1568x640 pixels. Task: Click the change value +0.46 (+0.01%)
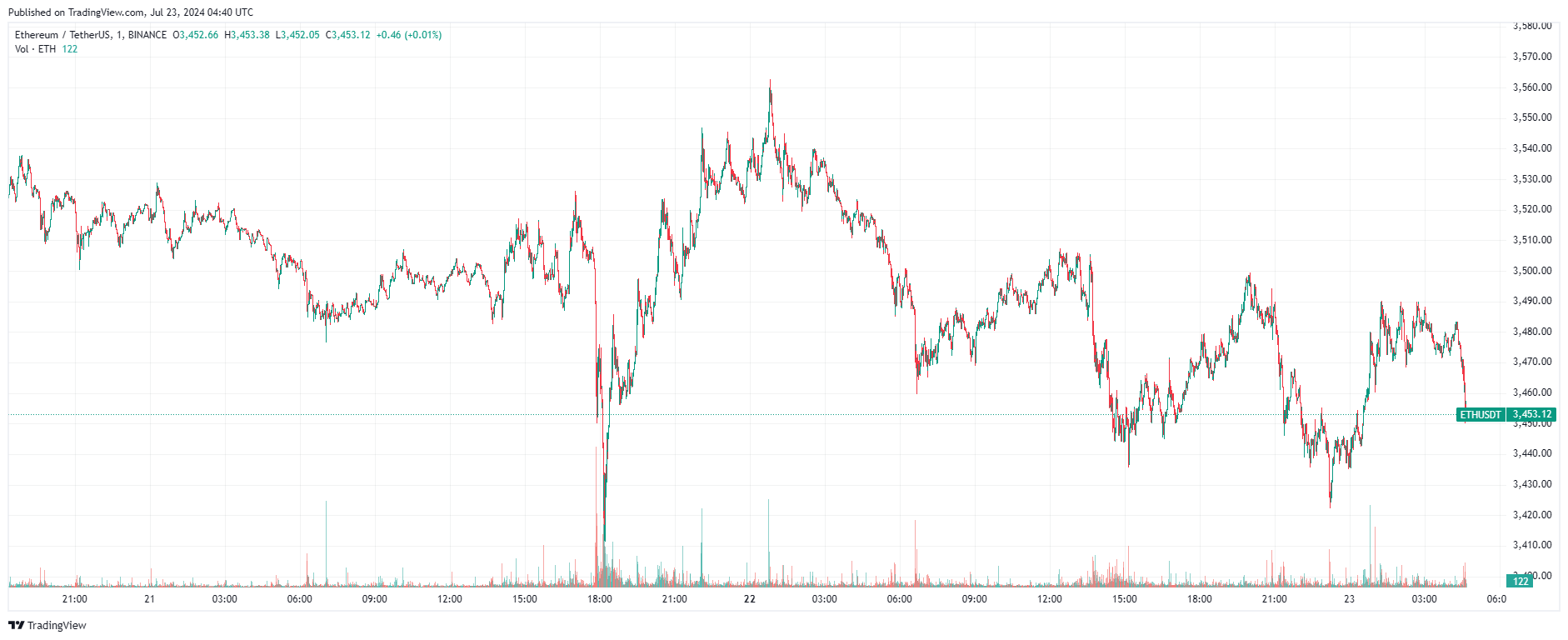click(x=409, y=35)
